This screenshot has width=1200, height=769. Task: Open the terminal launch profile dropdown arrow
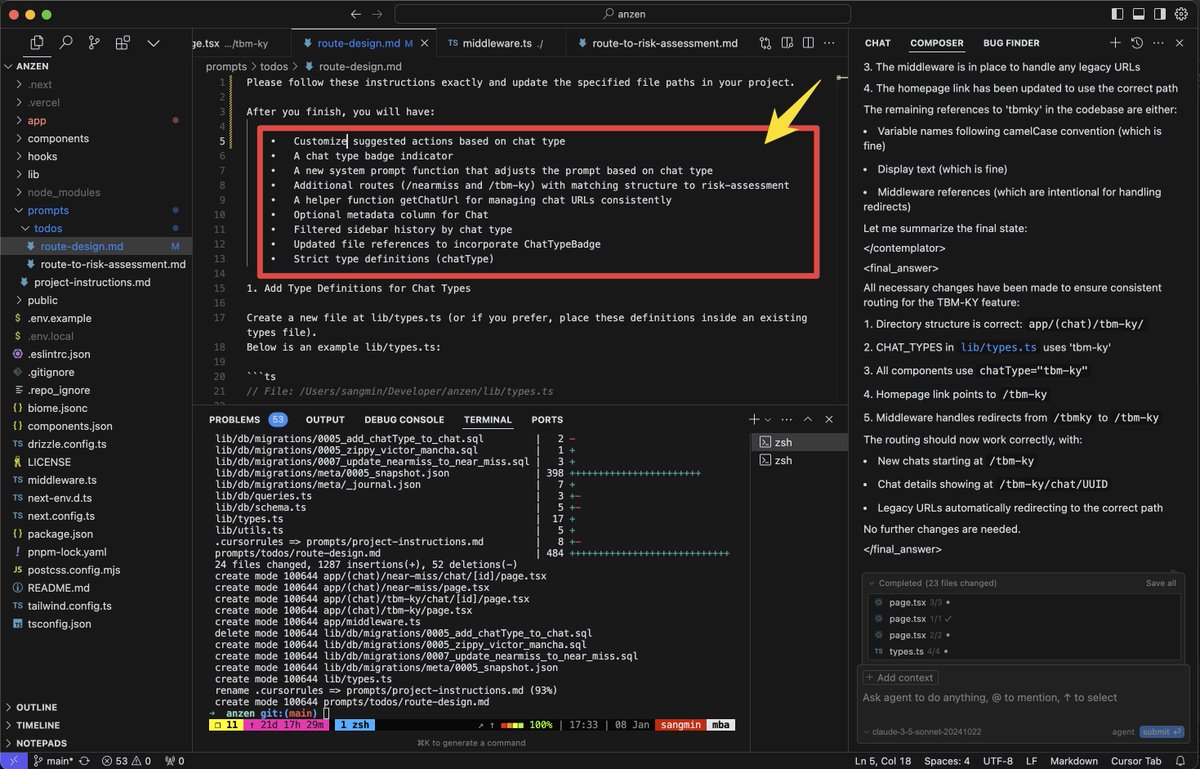pyautogui.click(x=767, y=420)
